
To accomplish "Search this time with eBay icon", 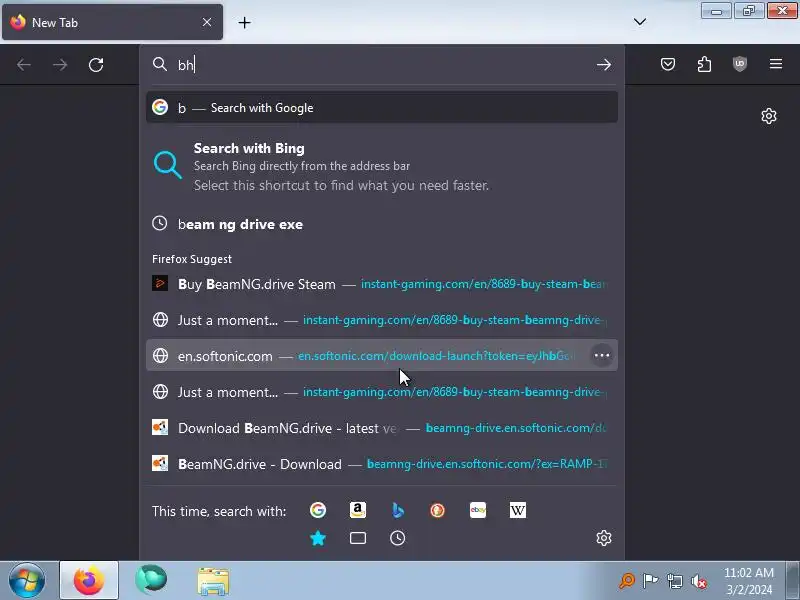I will [x=478, y=510].
